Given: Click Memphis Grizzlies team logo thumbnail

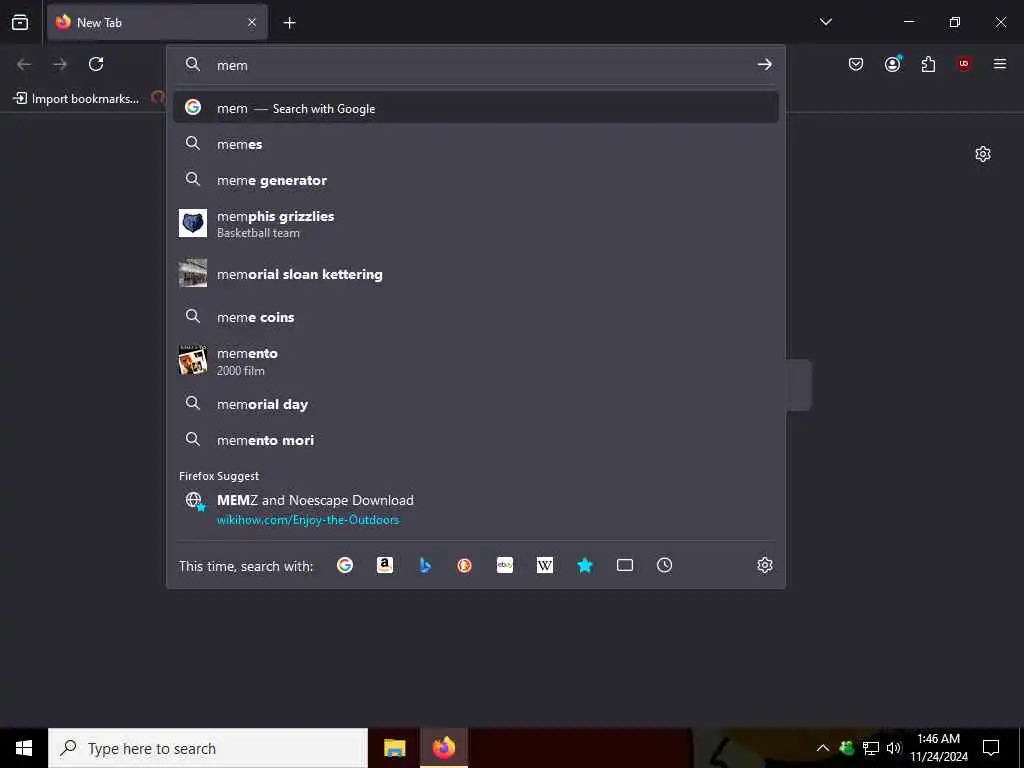Looking at the screenshot, I should point(193,223).
